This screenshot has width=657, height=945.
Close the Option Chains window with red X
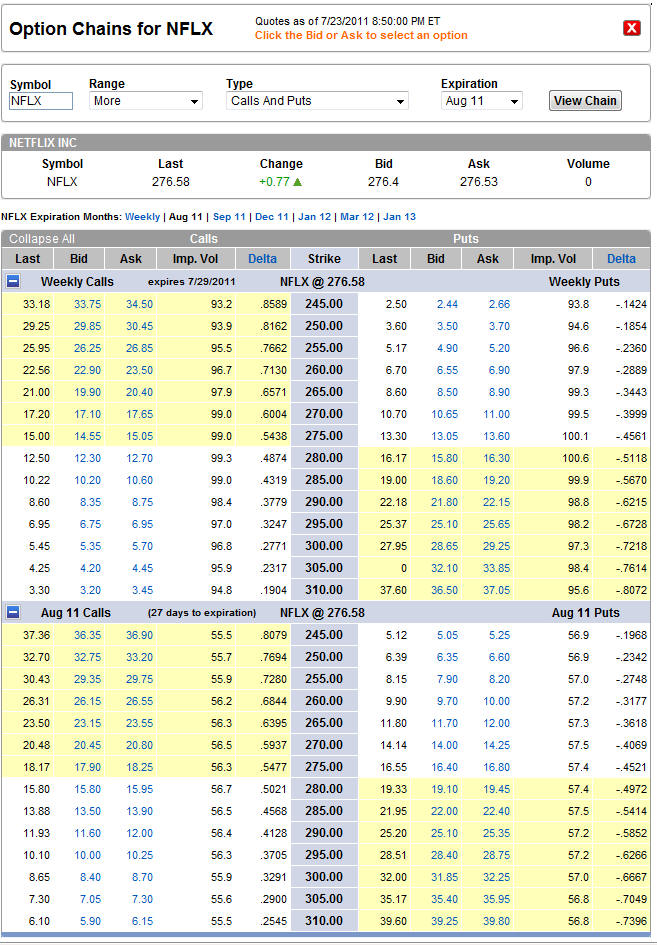(x=631, y=28)
